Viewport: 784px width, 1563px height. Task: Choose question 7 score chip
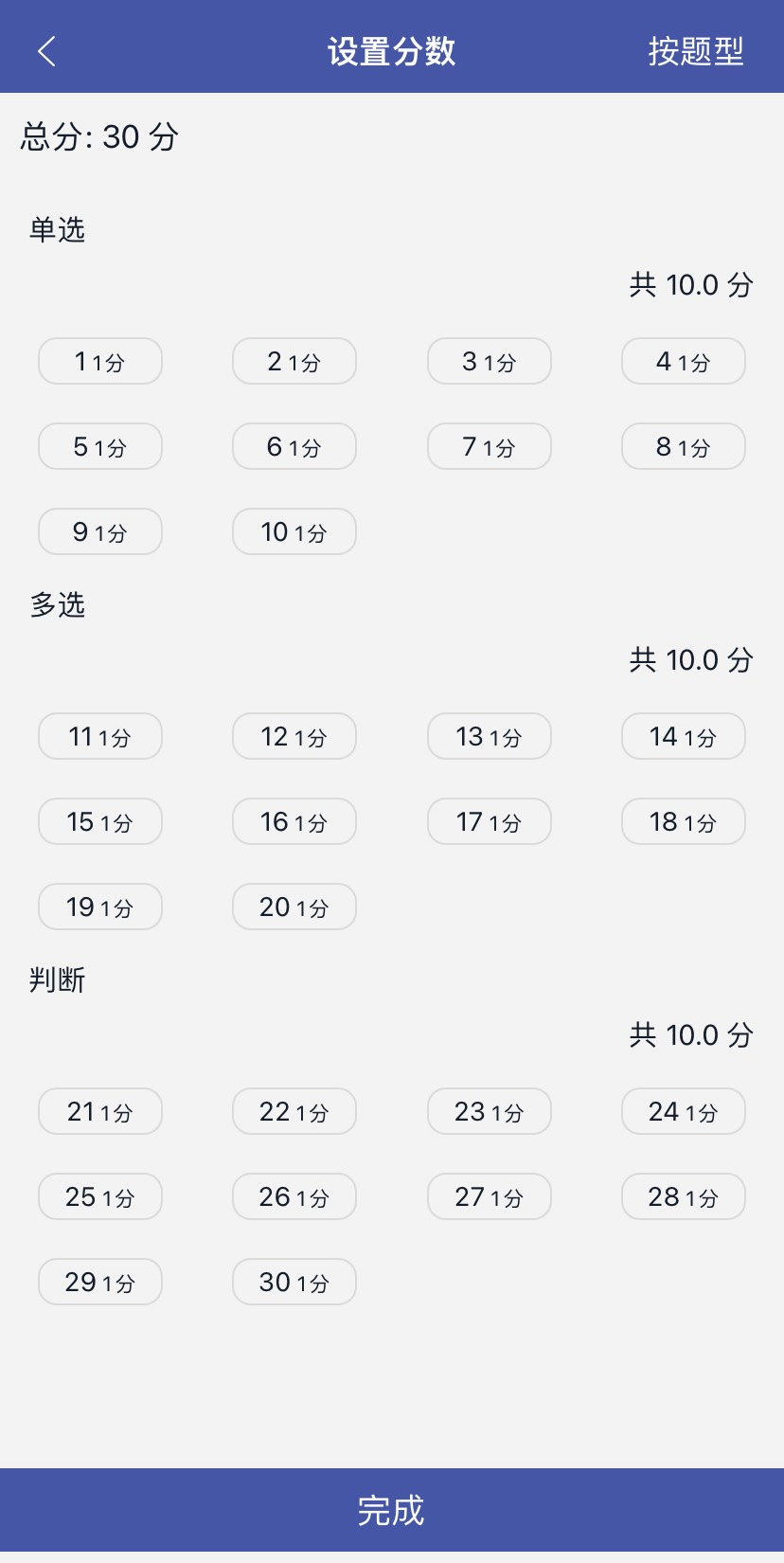tap(489, 446)
